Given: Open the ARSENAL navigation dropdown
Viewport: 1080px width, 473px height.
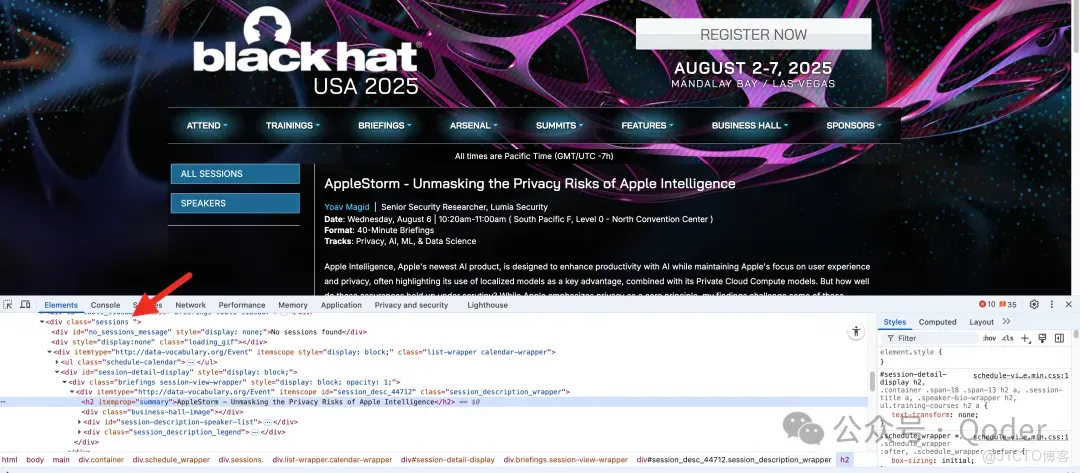Looking at the screenshot, I should pyautogui.click(x=472, y=125).
